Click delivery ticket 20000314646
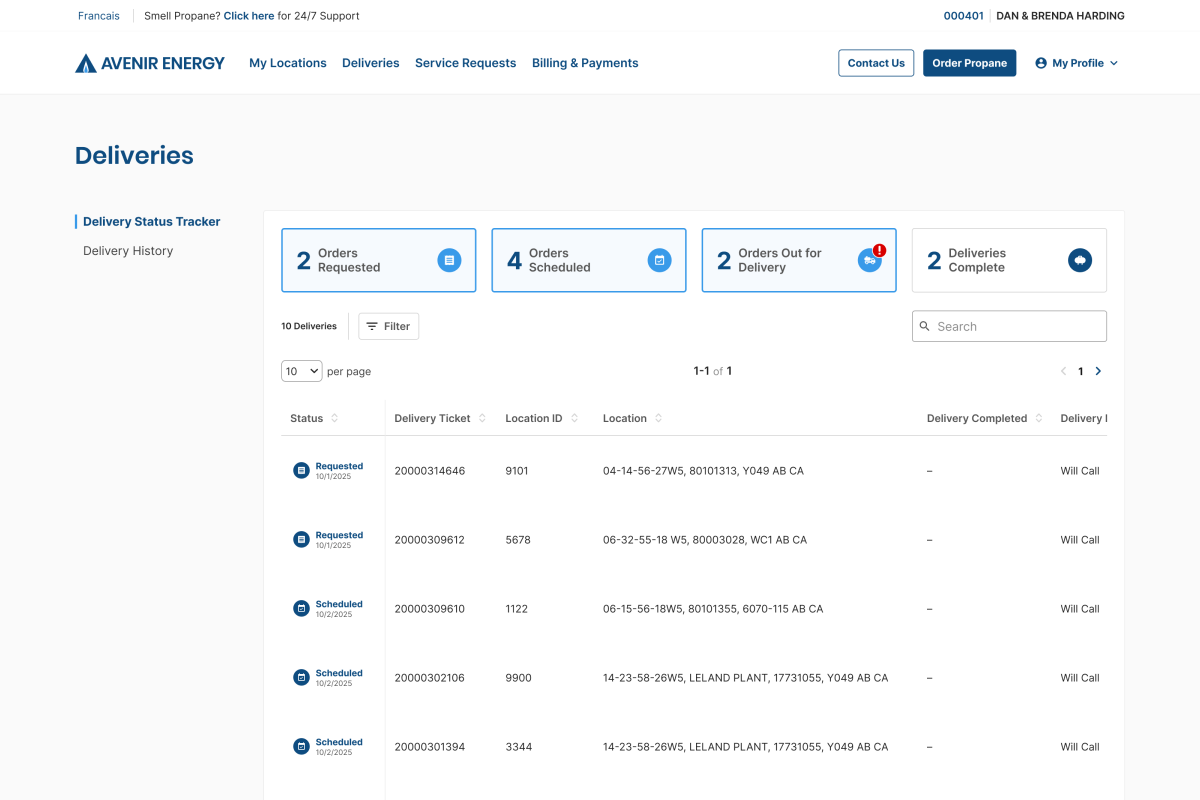 (430, 471)
